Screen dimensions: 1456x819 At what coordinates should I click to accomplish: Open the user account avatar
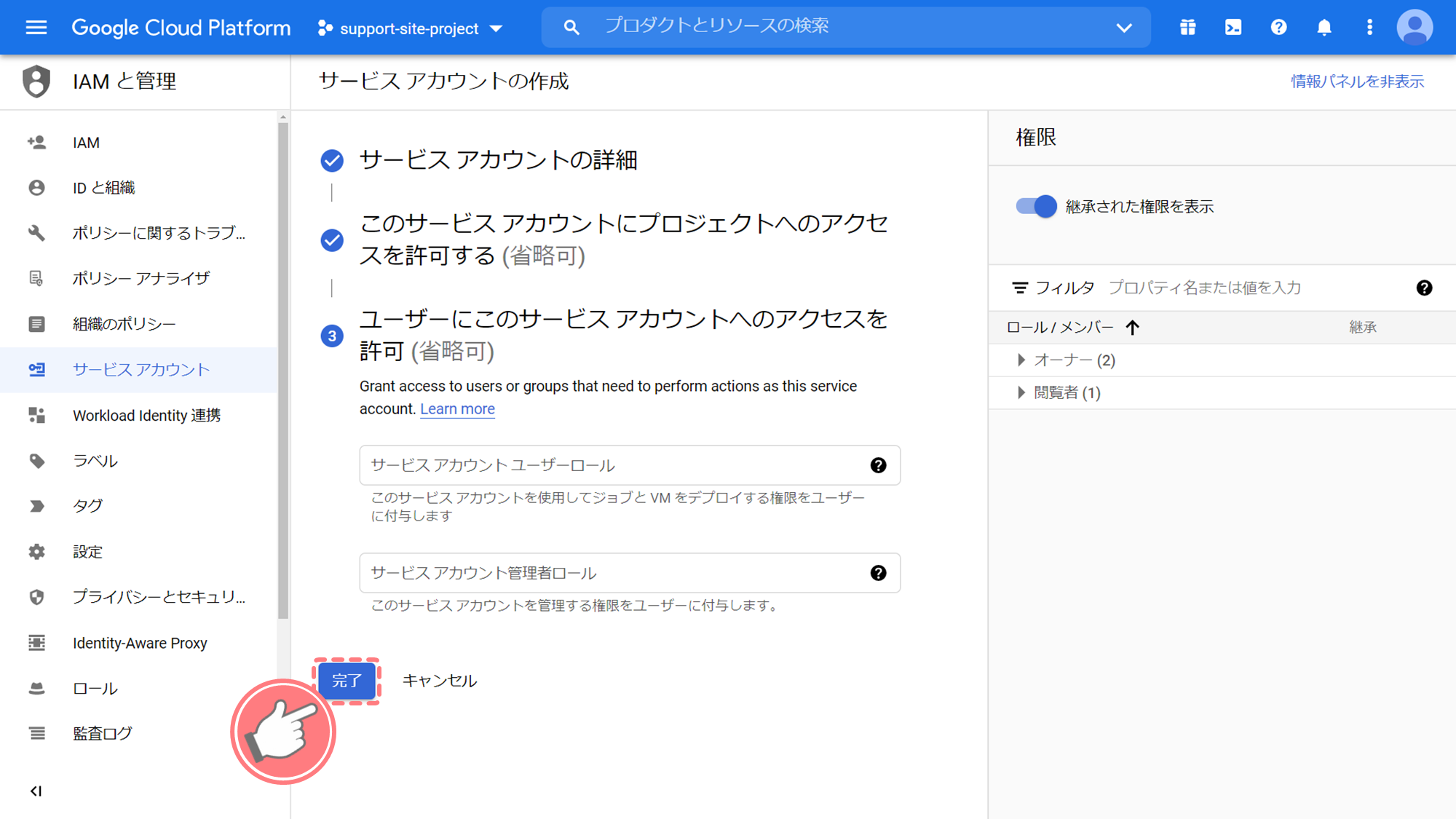point(1415,28)
